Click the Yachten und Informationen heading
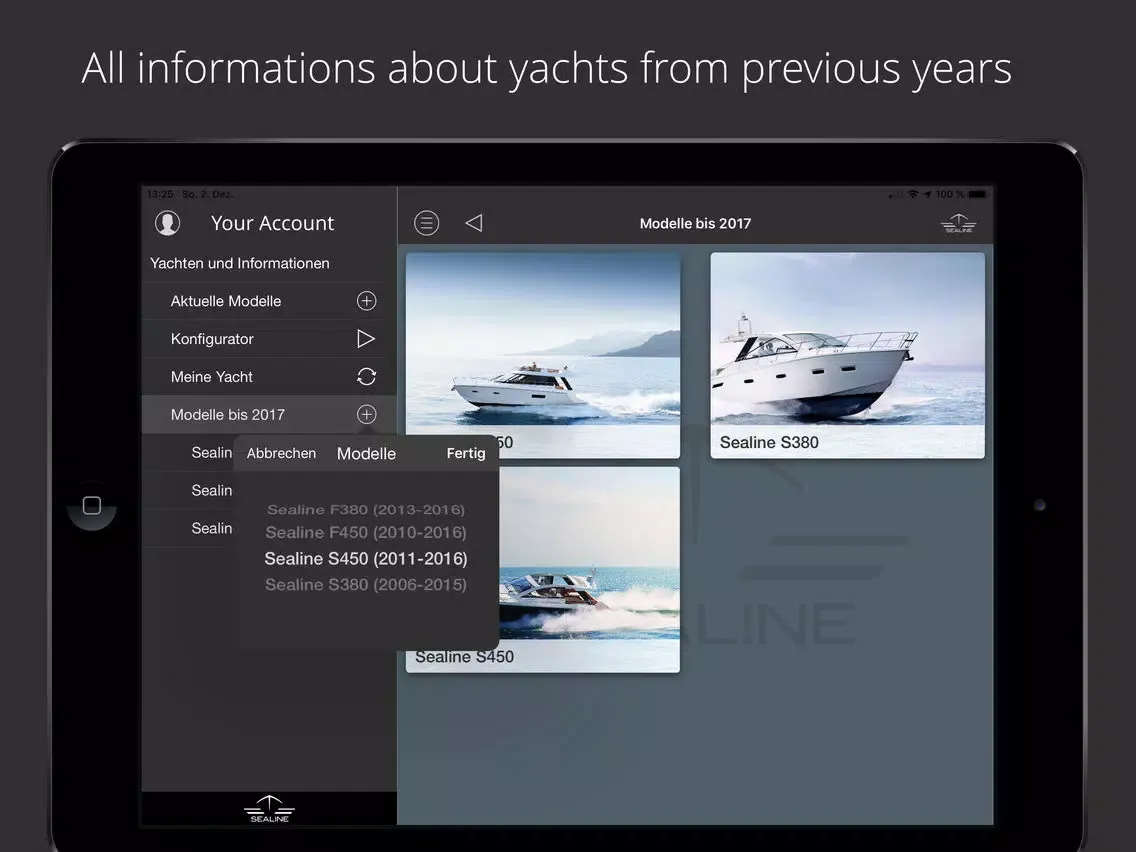Screen dimensions: 1136x852 coord(240,264)
